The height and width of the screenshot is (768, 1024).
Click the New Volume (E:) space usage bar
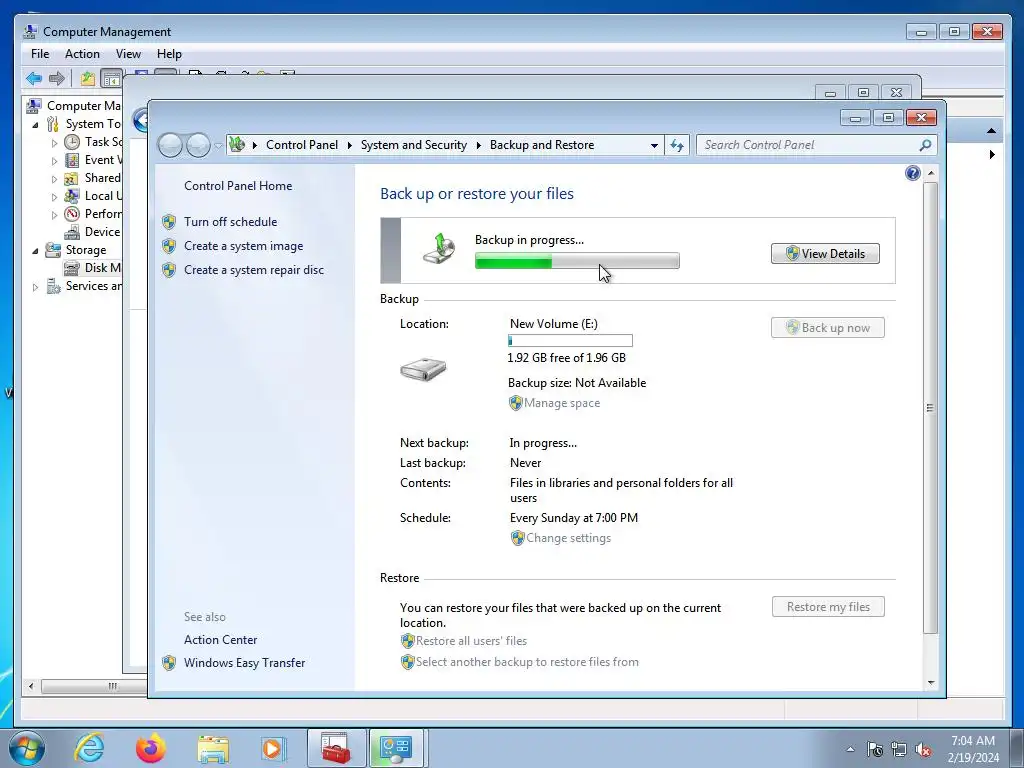(x=570, y=341)
